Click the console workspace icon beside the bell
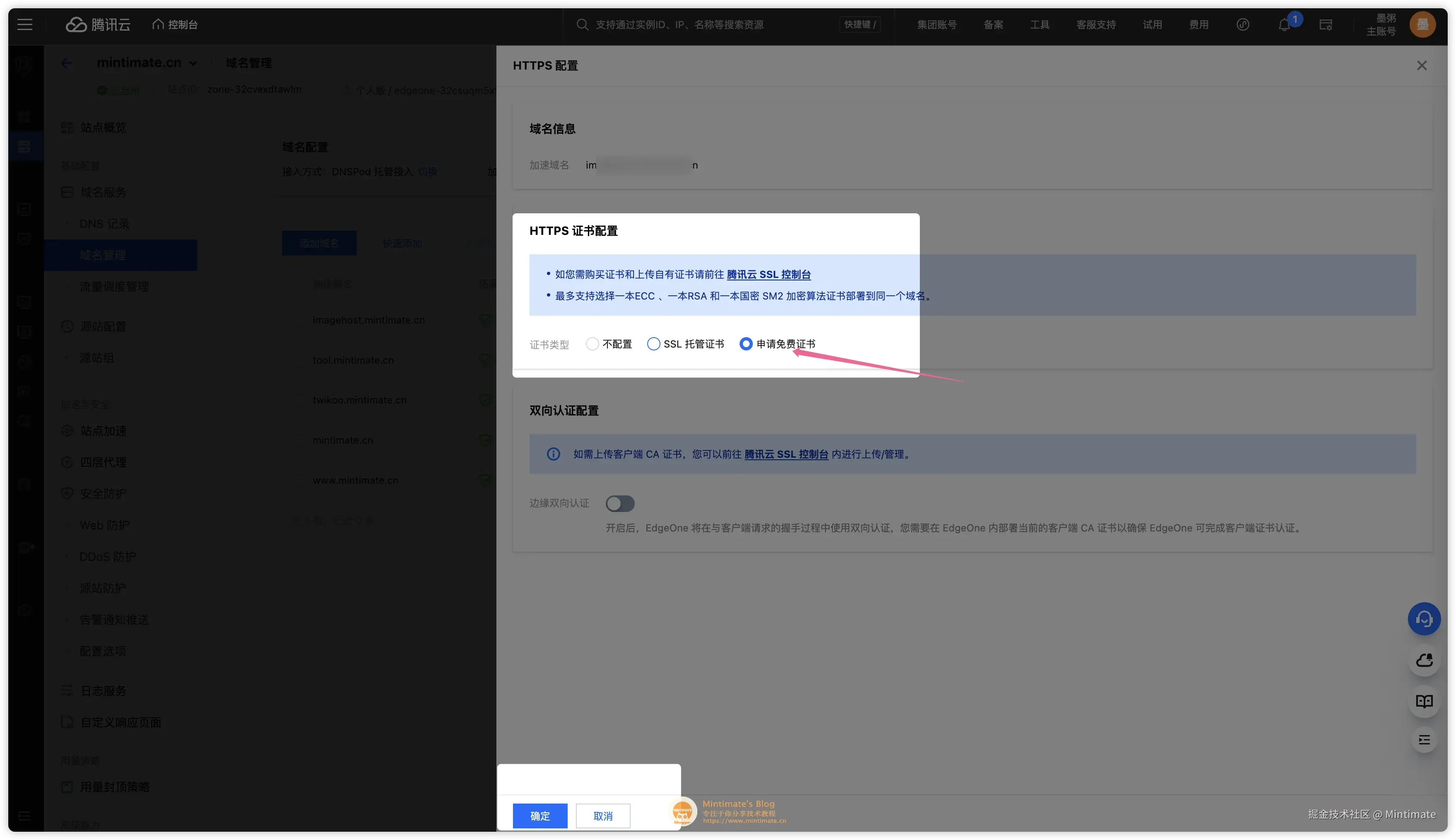 pyautogui.click(x=1325, y=24)
